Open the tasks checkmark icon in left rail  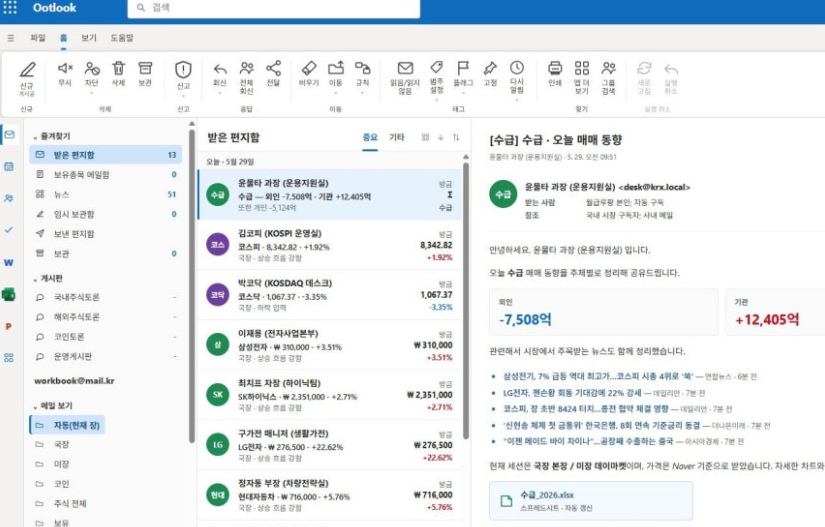click(9, 230)
